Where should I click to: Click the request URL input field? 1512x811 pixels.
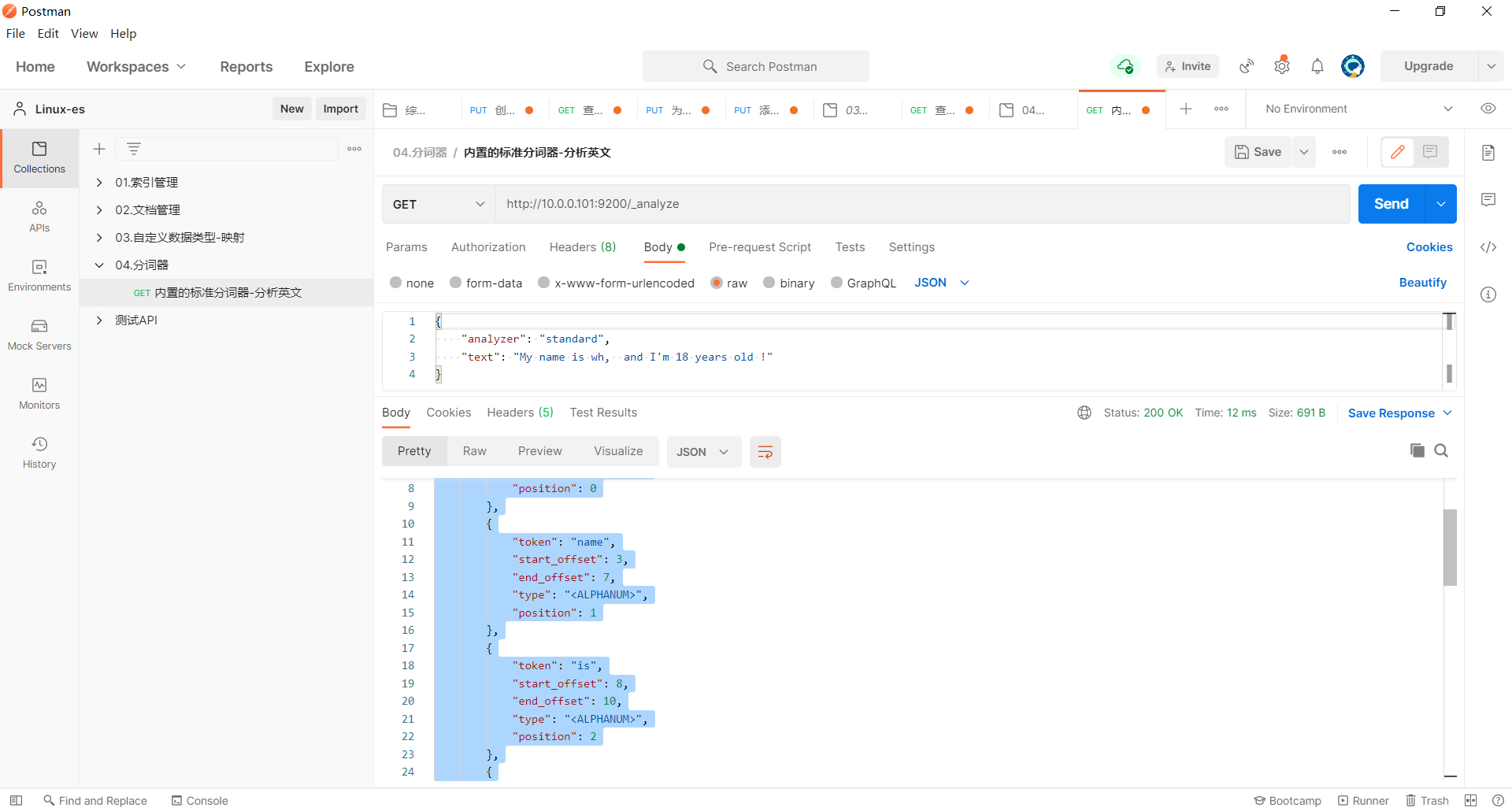point(922,204)
